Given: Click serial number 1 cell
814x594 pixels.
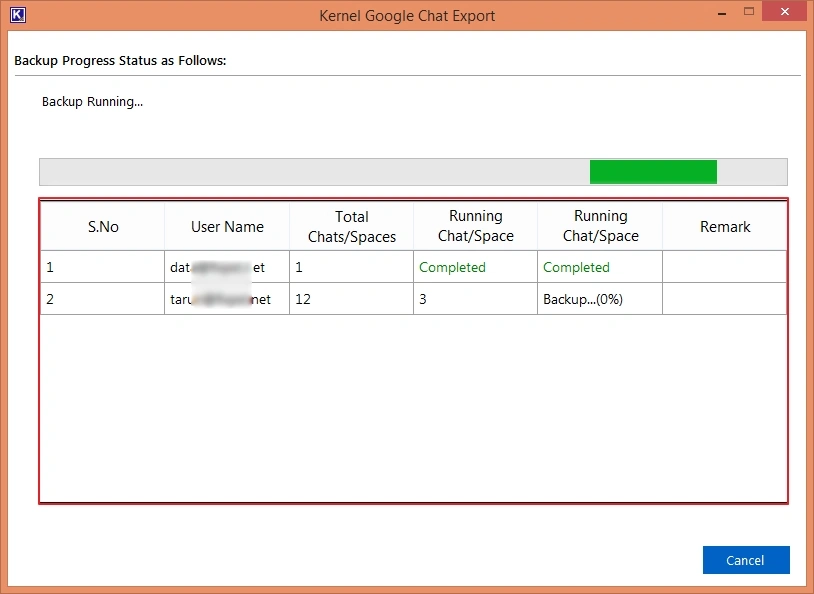Looking at the screenshot, I should tap(103, 267).
